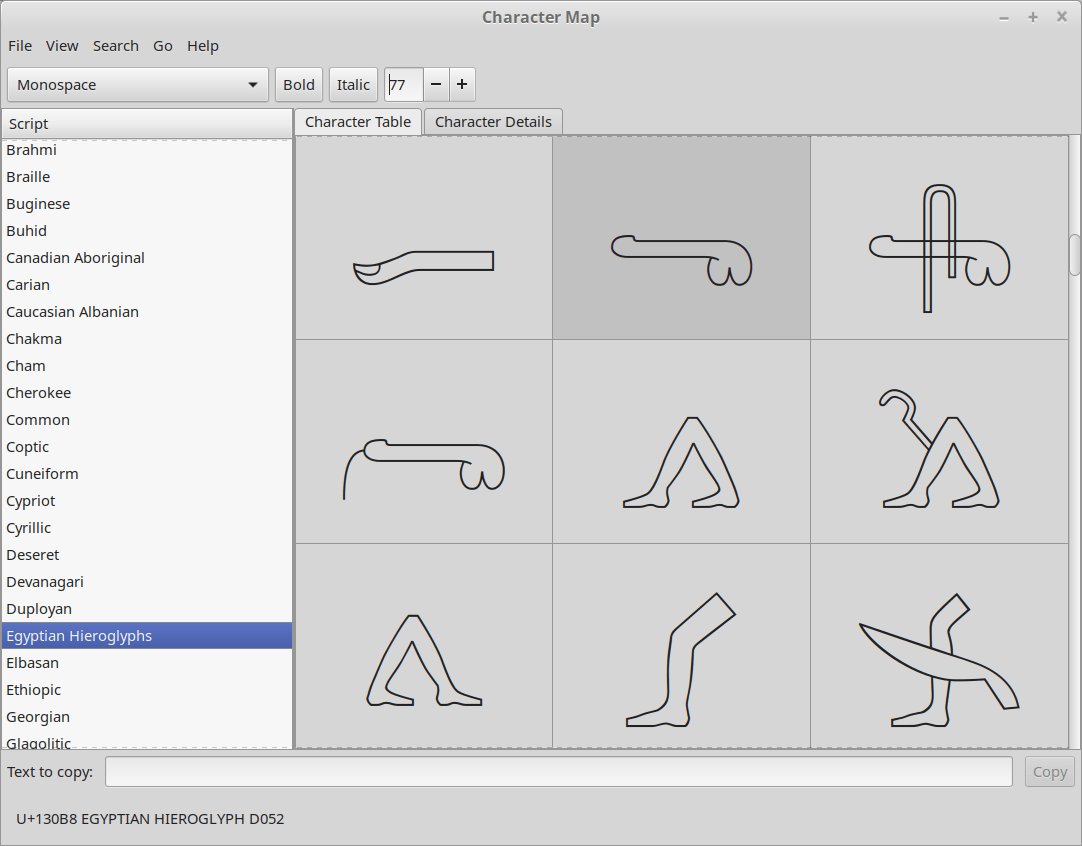Open the Monospace font dropdown
The width and height of the screenshot is (1082, 846).
pos(138,85)
